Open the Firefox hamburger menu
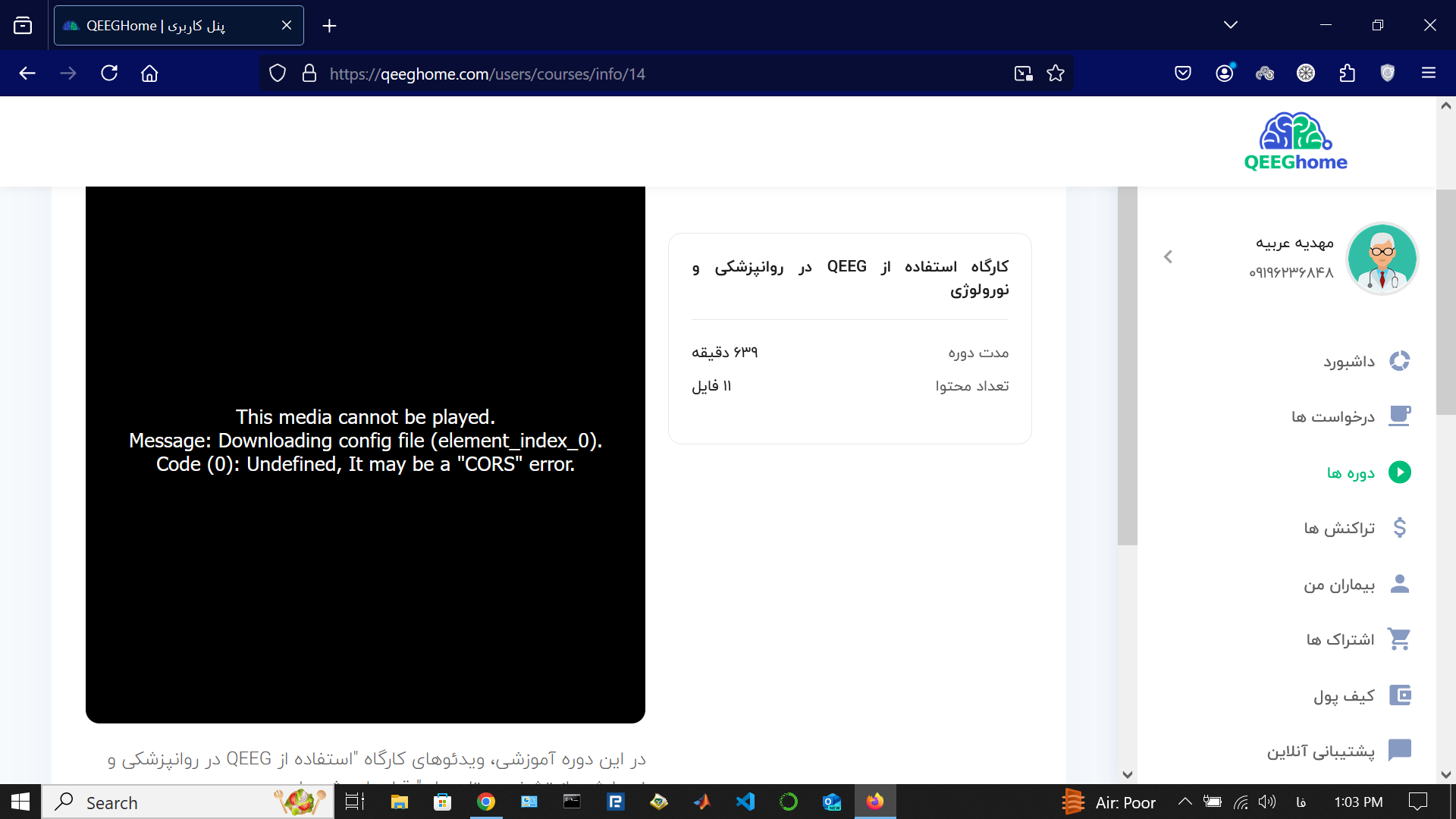The image size is (1456, 819). 1429,74
